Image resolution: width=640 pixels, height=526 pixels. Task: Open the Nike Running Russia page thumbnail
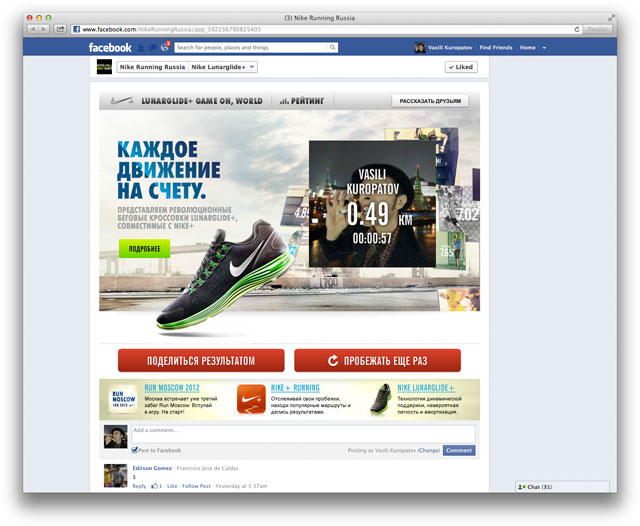[104, 67]
